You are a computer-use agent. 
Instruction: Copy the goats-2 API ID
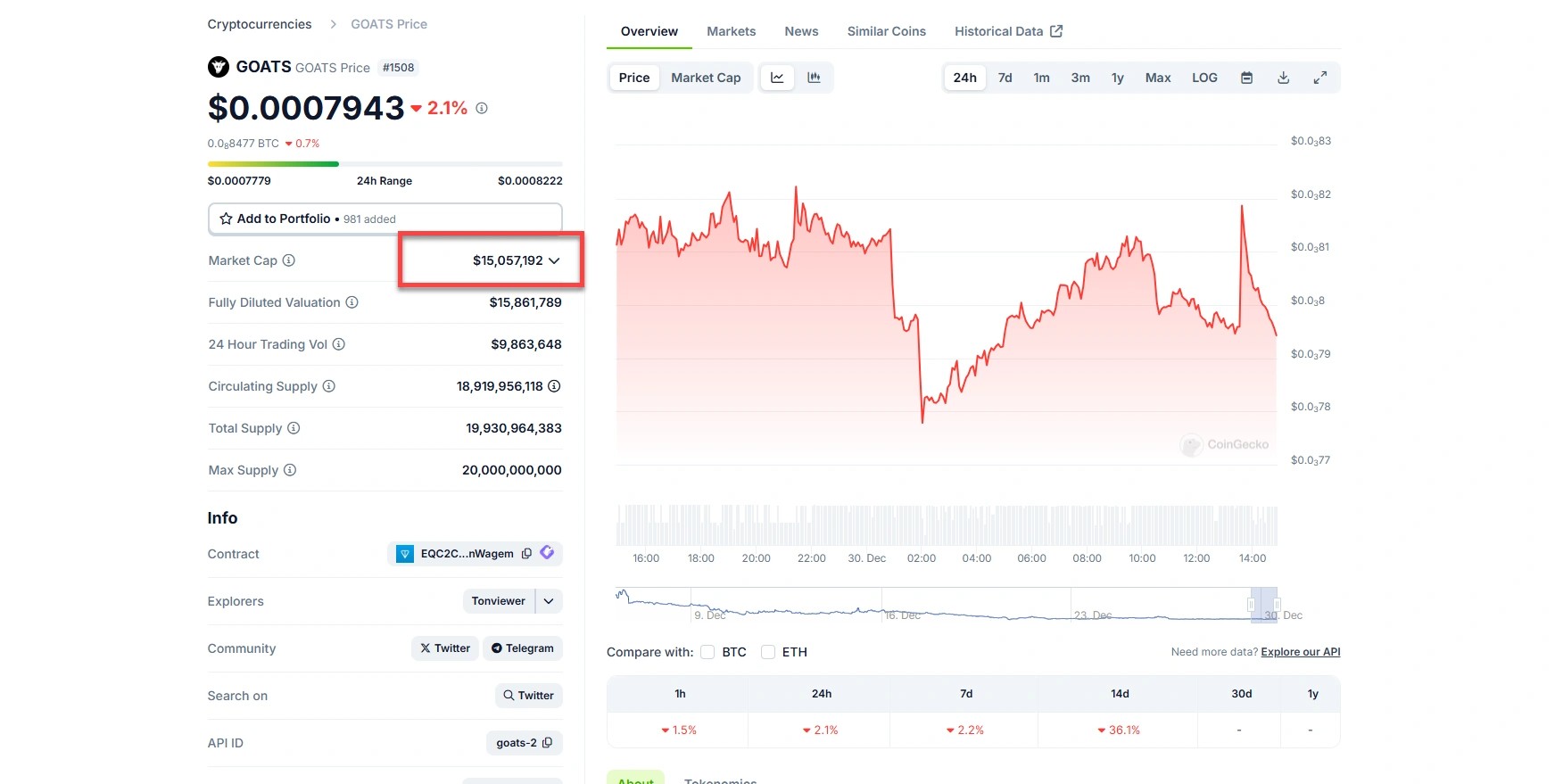(547, 743)
